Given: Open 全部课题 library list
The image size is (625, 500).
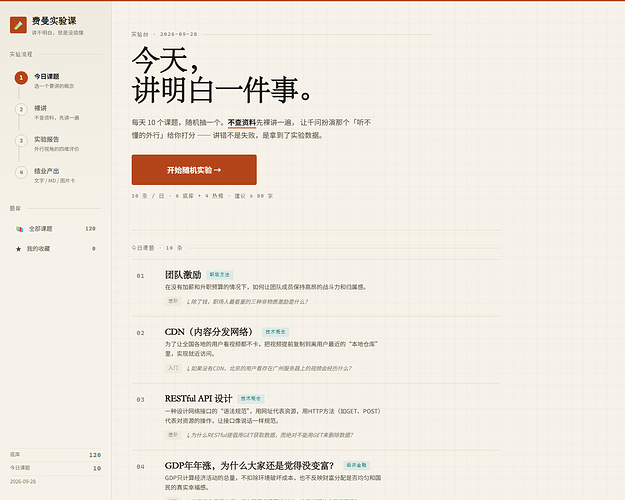Looking at the screenshot, I should pyautogui.click(x=56, y=229).
